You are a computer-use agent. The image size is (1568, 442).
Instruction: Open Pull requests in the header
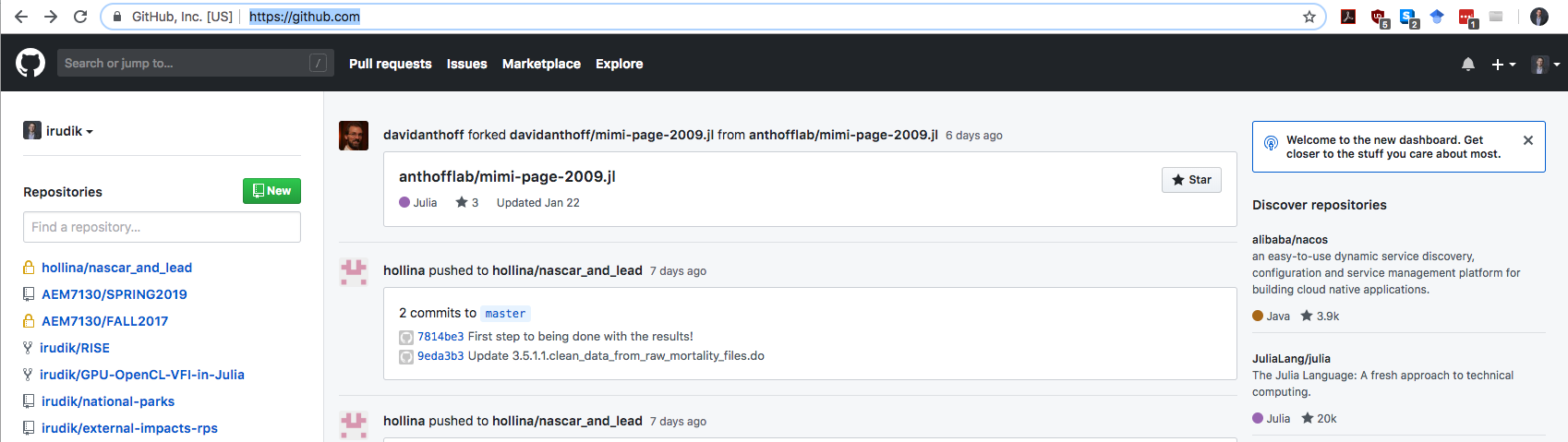pyautogui.click(x=390, y=64)
